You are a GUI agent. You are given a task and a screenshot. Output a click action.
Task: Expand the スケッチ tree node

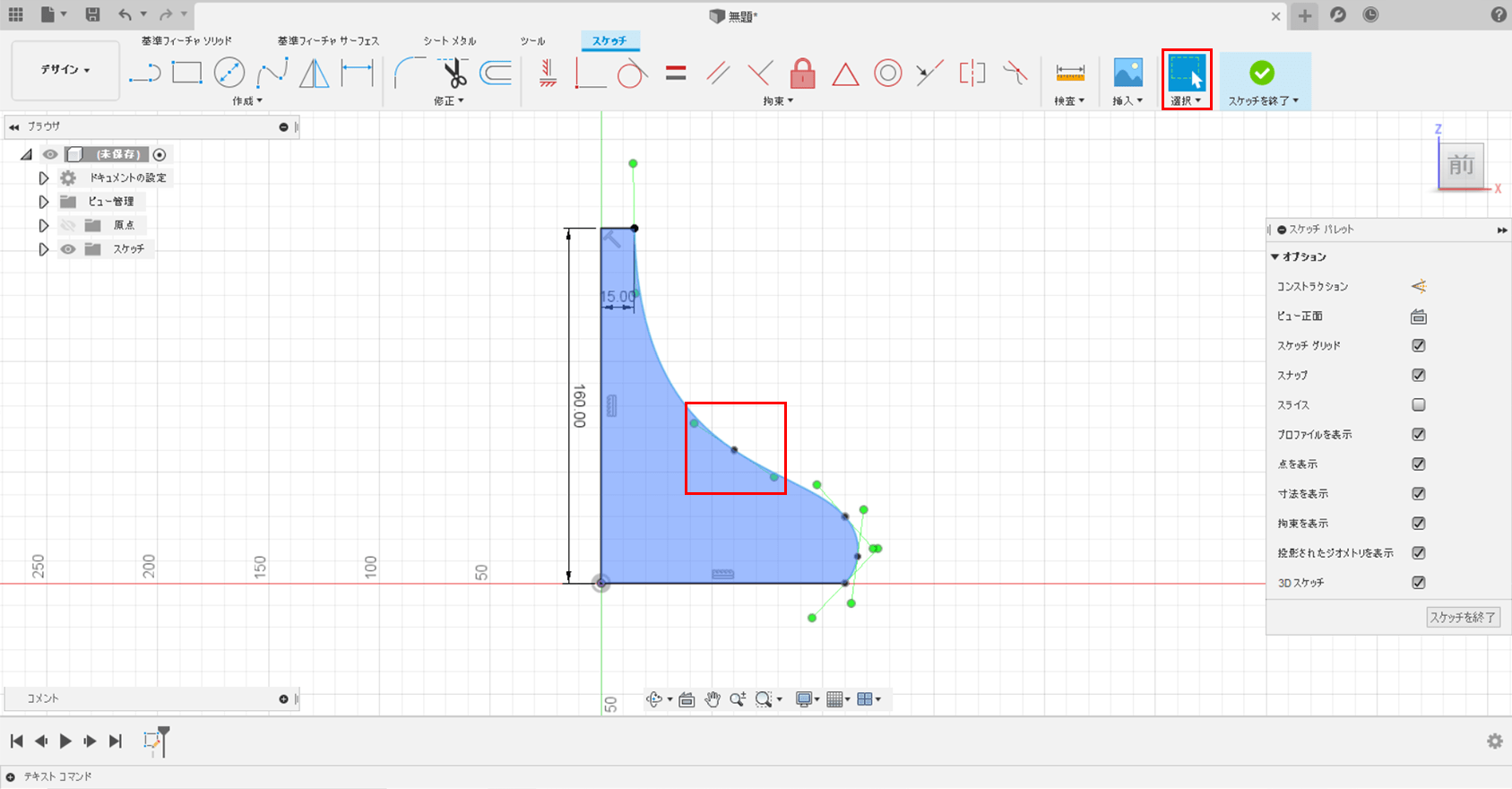click(43, 249)
